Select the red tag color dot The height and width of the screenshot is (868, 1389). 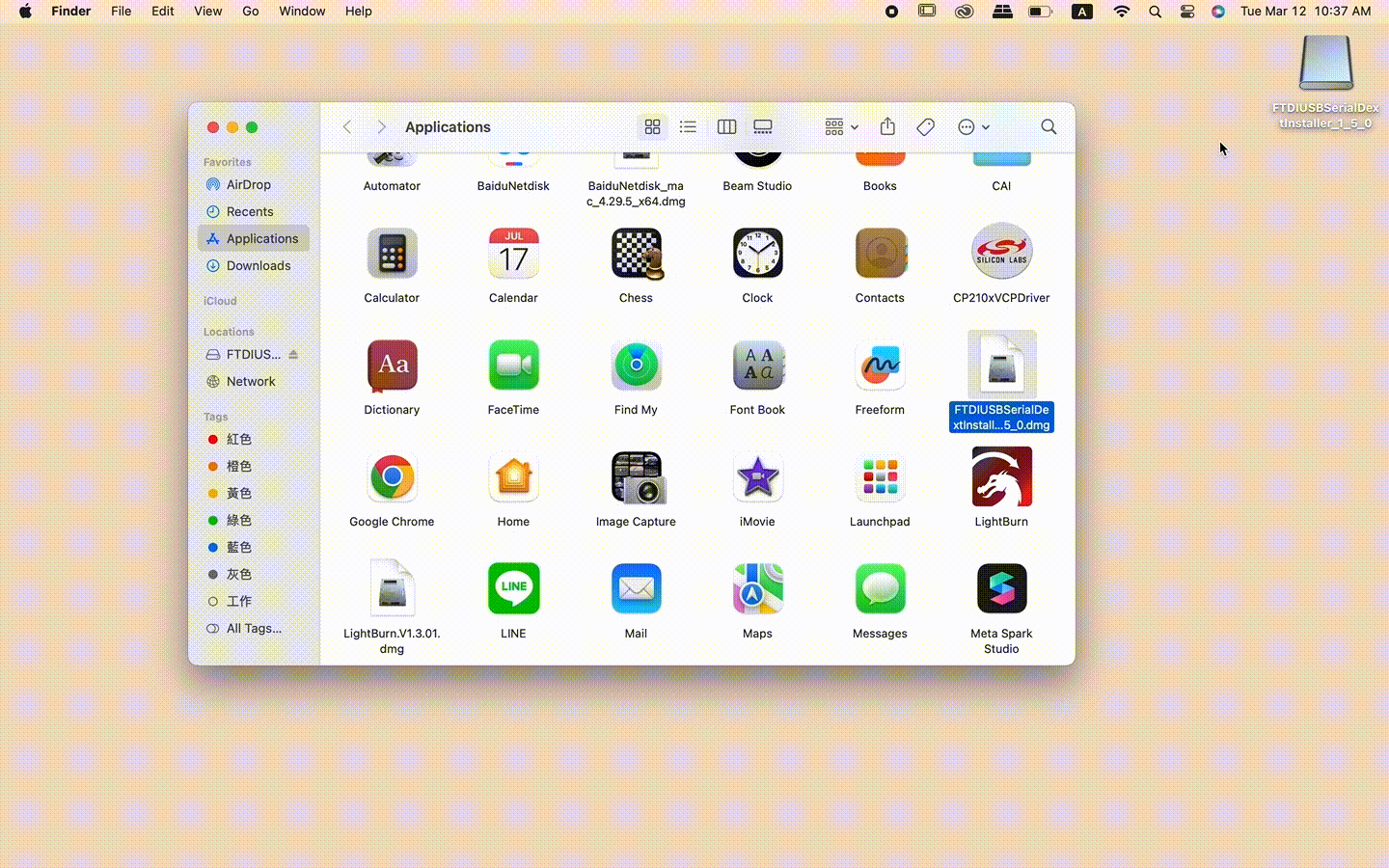(x=213, y=440)
